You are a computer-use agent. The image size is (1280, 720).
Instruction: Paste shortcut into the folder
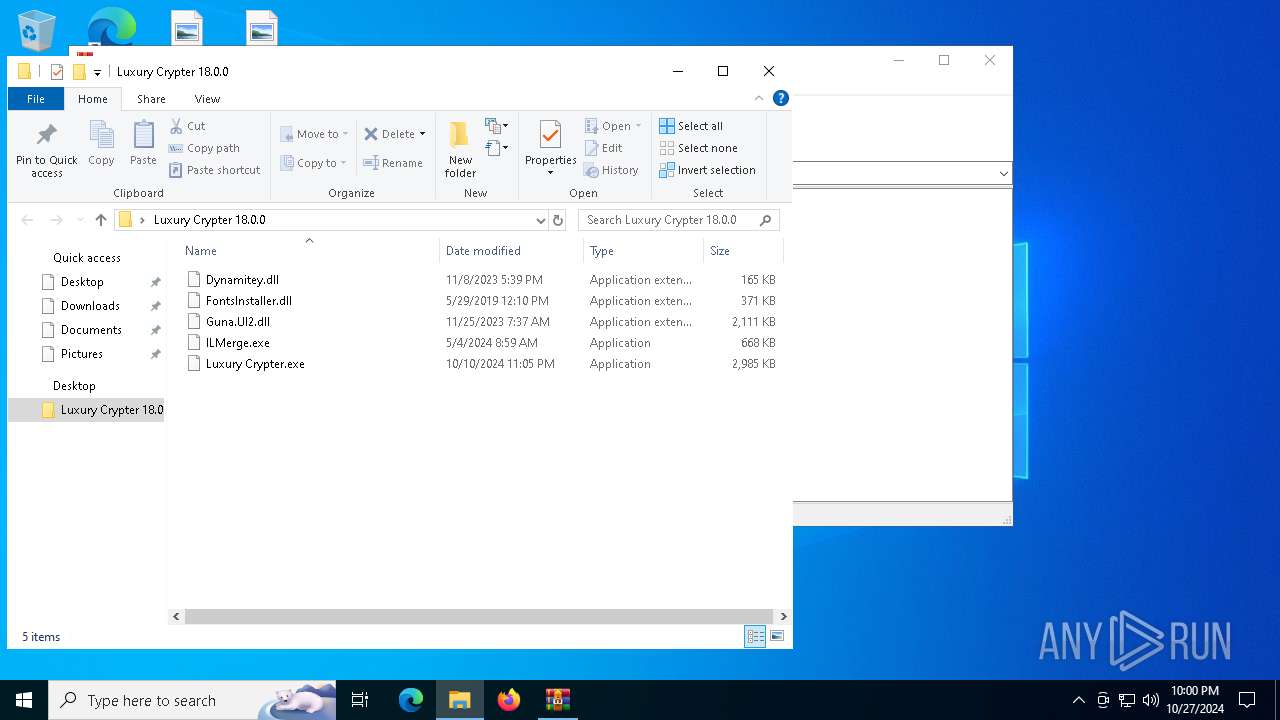point(215,170)
